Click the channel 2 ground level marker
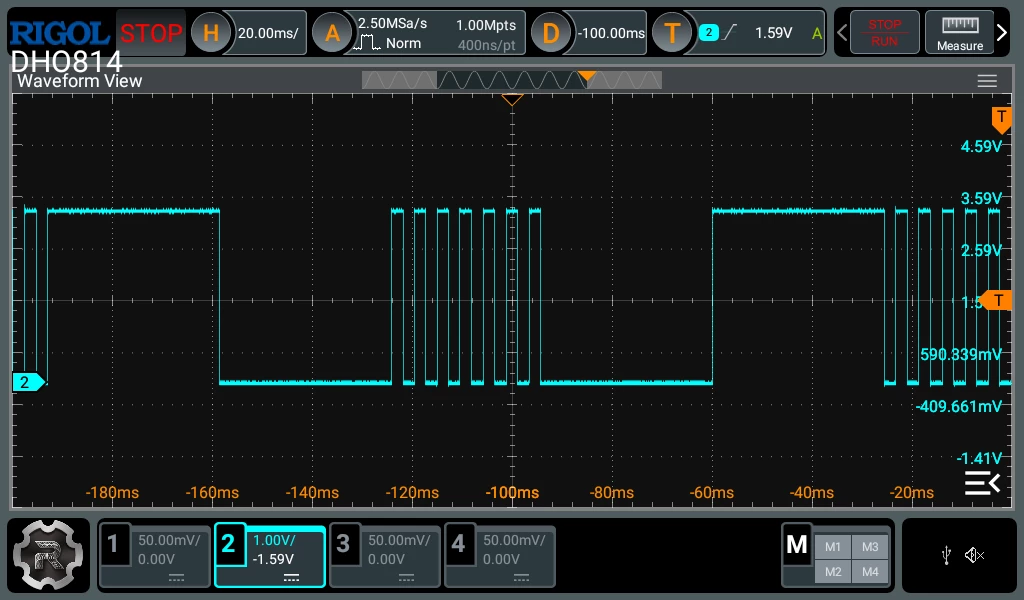1024x600 pixels. [29, 382]
